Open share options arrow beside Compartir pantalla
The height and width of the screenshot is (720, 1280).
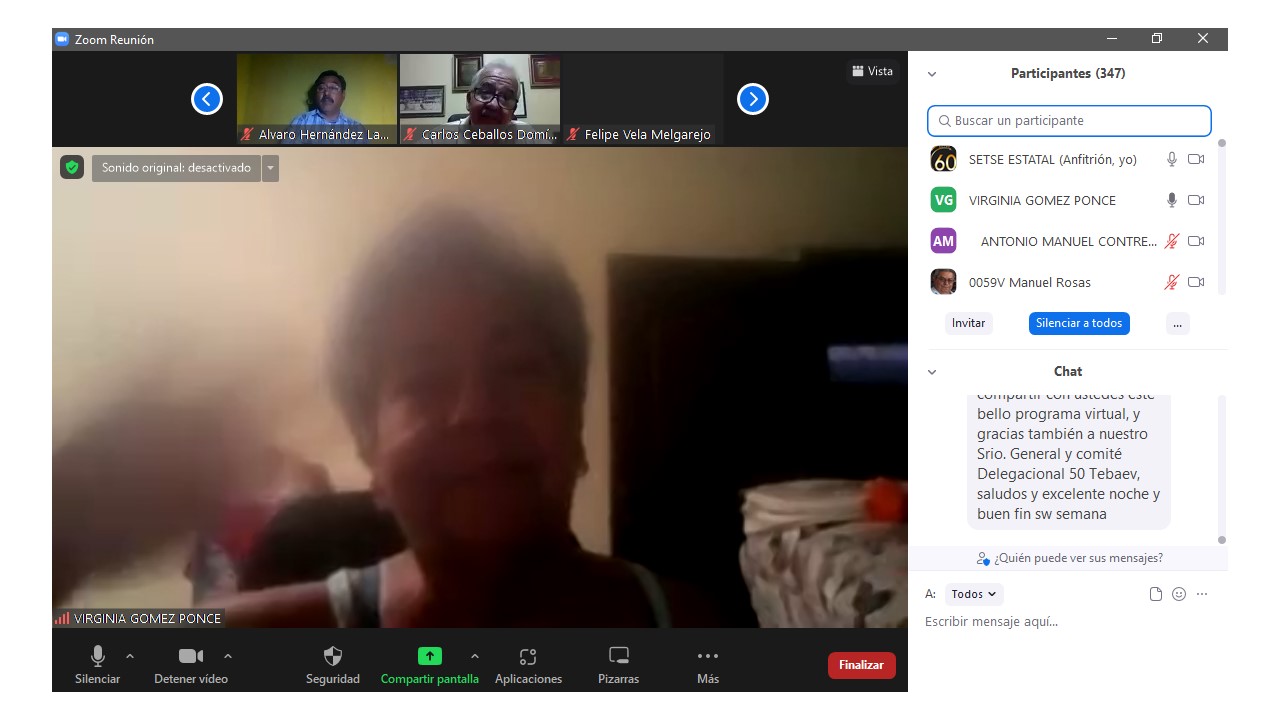point(474,656)
